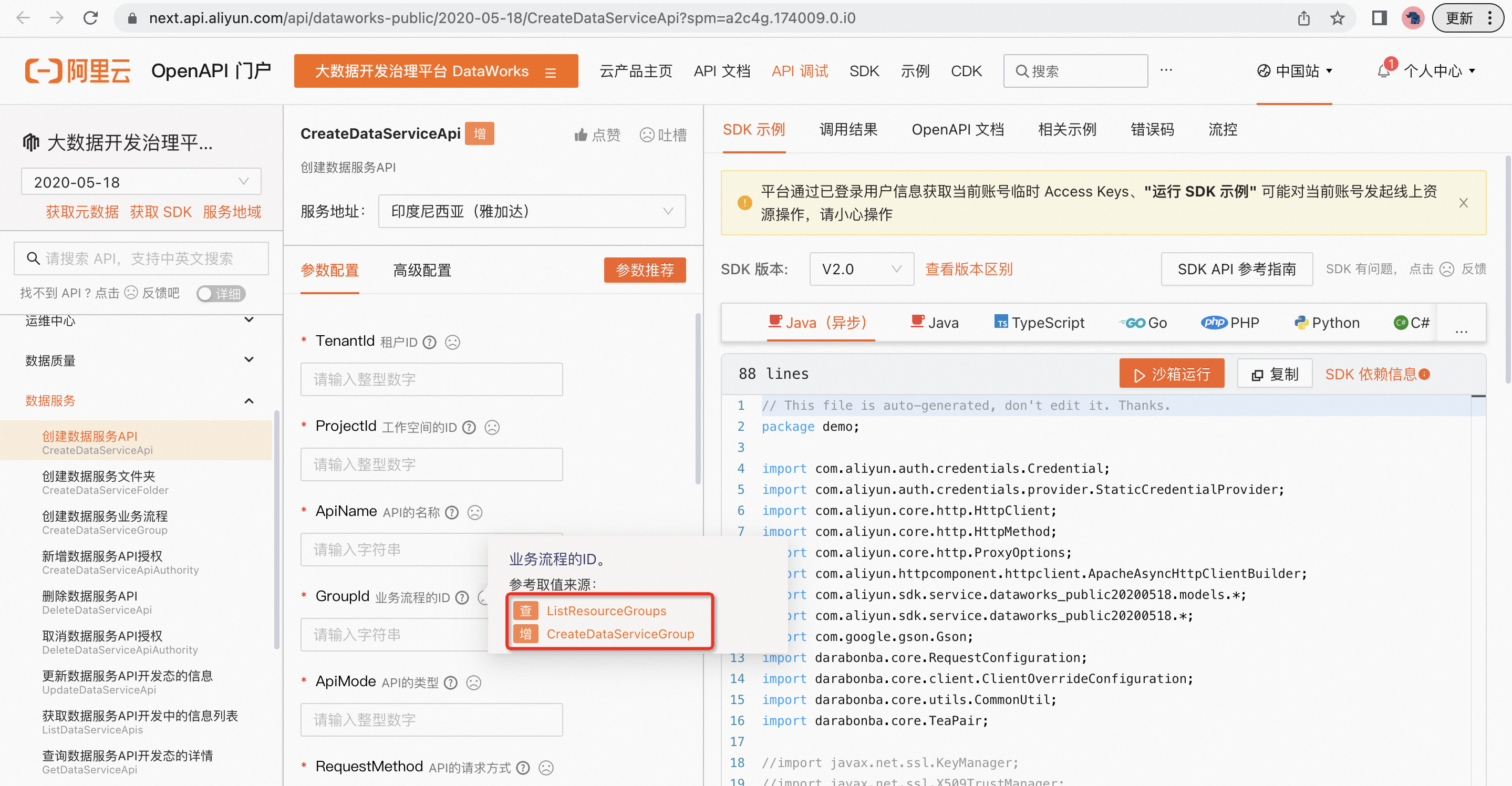Viewport: 1512px width, 786px height.
Task: Open the 中国站 site dropdown
Action: coord(1295,71)
